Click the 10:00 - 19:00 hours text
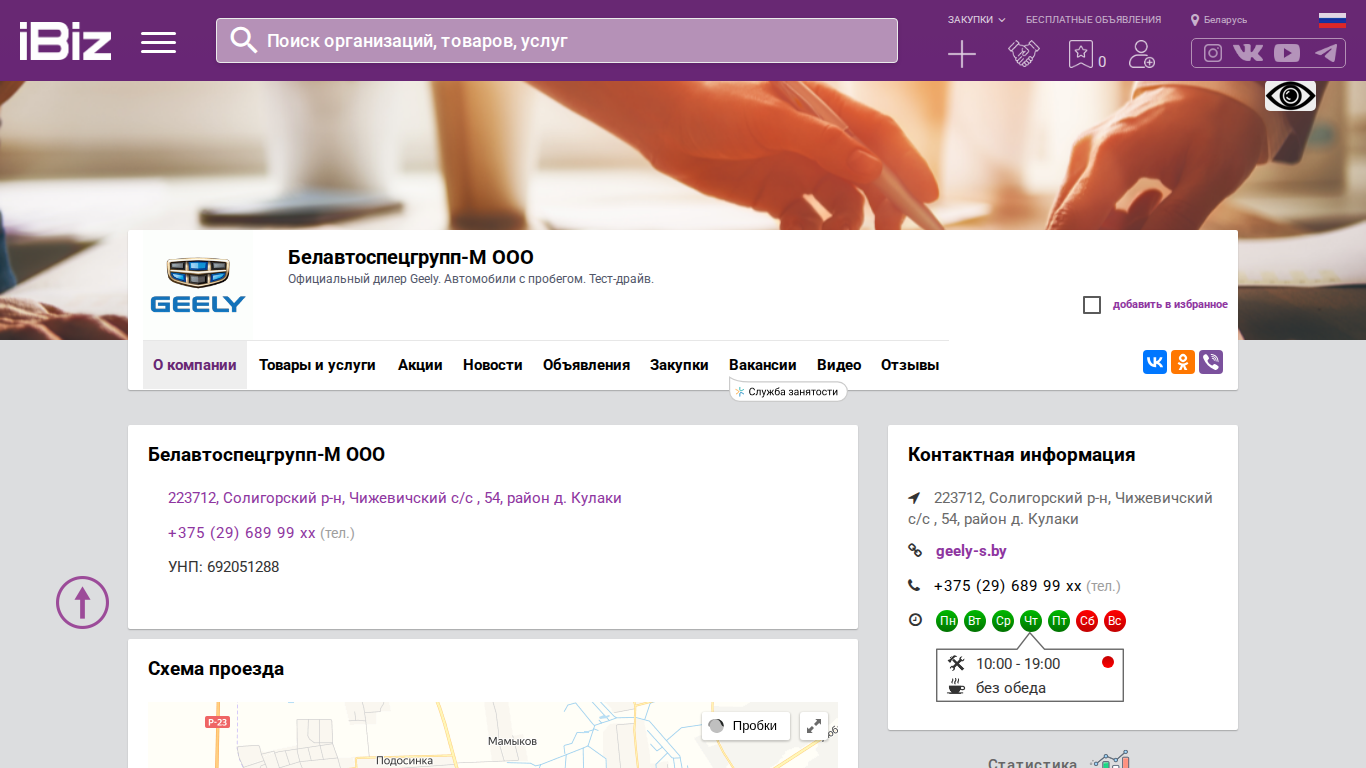Screen dimensions: 1366x768 click(1018, 664)
